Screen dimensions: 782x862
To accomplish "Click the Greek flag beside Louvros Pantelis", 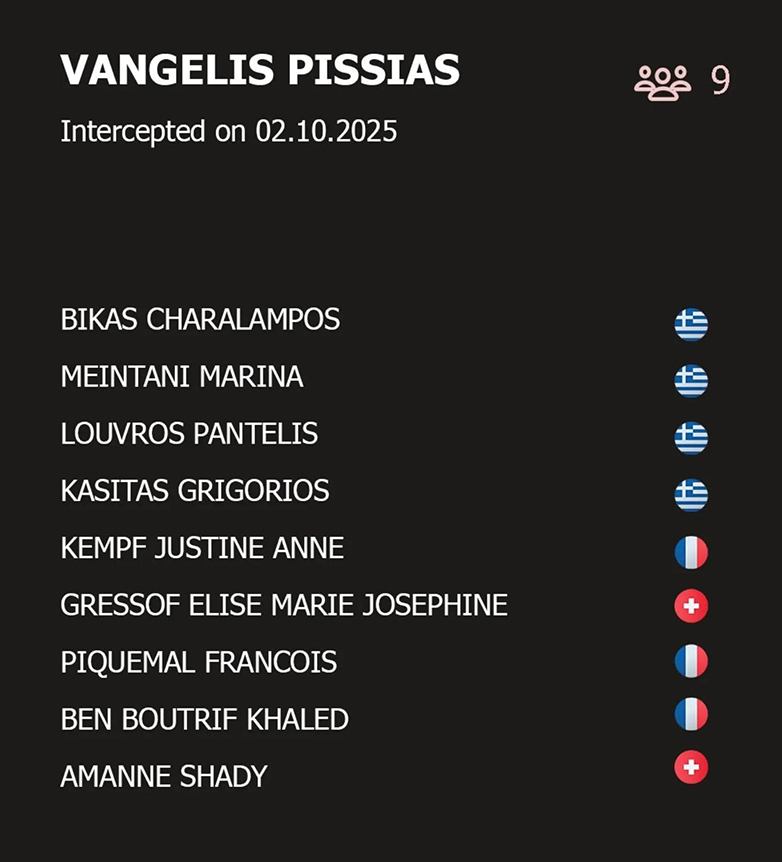I will [x=691, y=438].
